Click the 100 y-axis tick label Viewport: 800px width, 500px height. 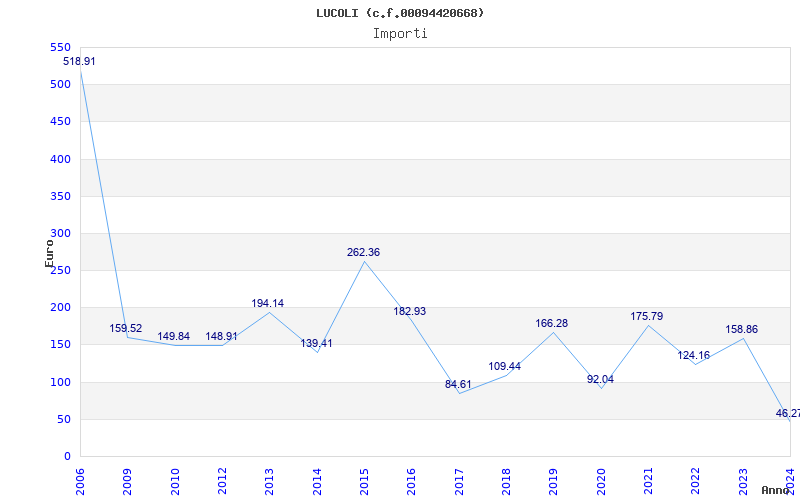click(x=60, y=382)
